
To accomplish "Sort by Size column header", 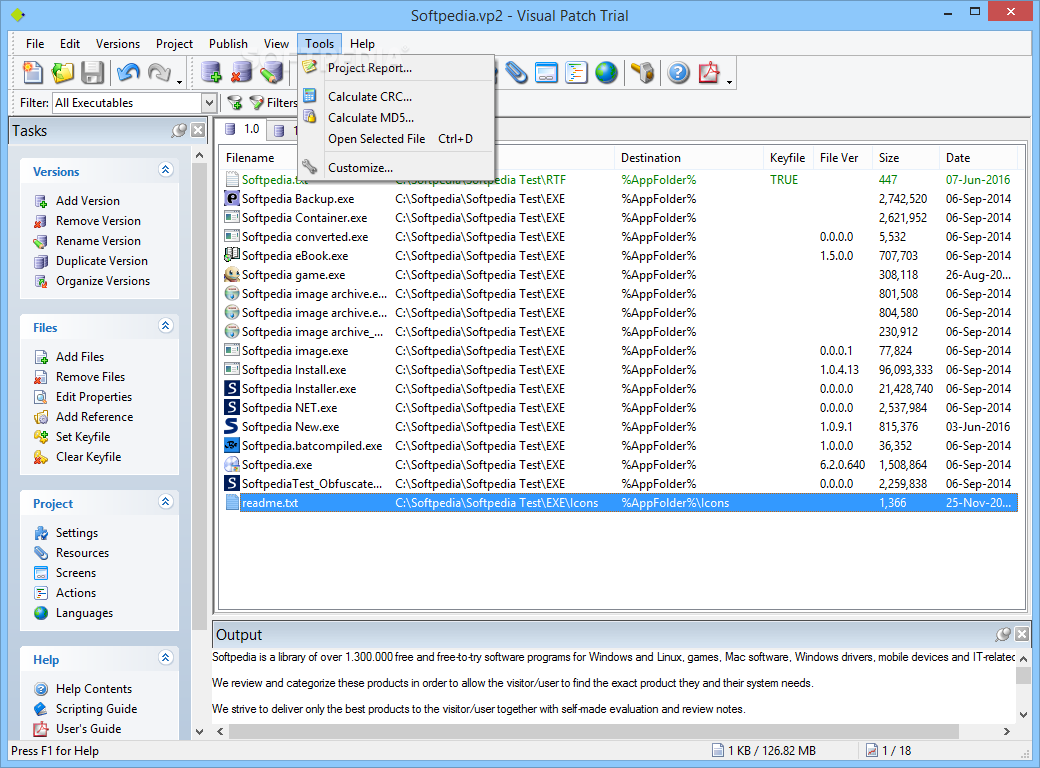I will click(905, 158).
